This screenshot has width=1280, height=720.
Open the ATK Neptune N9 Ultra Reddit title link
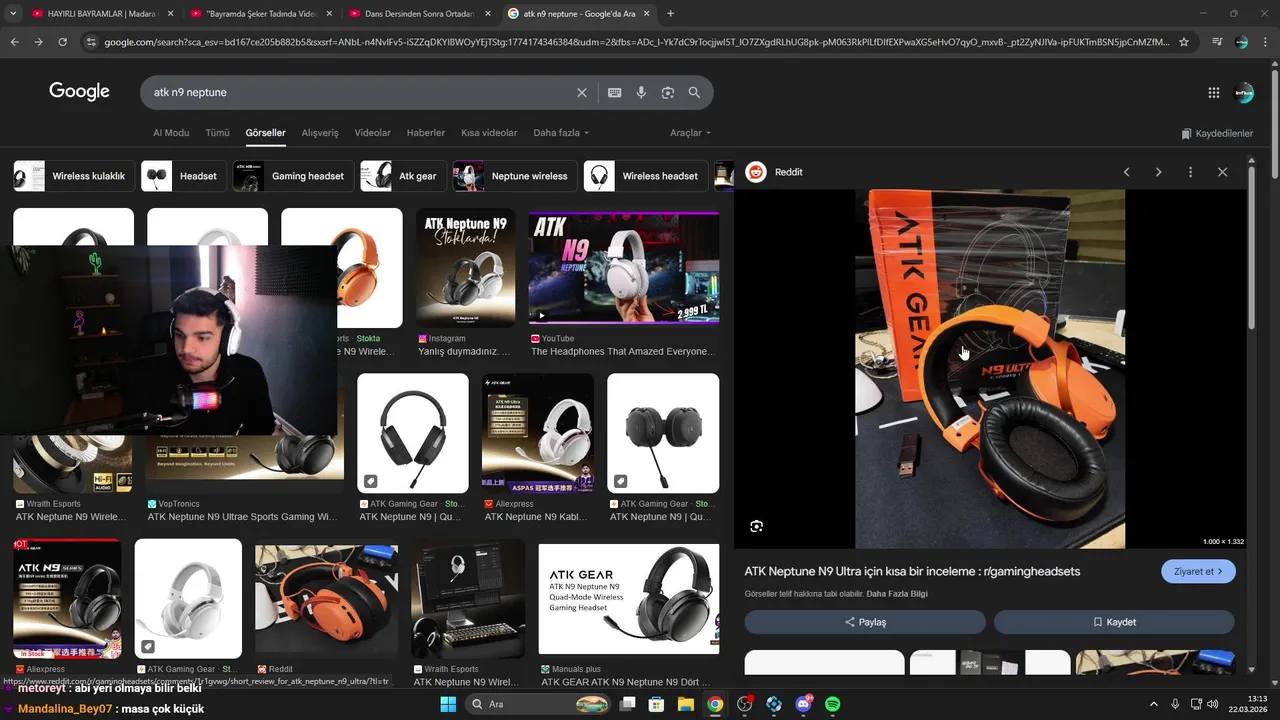coord(912,572)
